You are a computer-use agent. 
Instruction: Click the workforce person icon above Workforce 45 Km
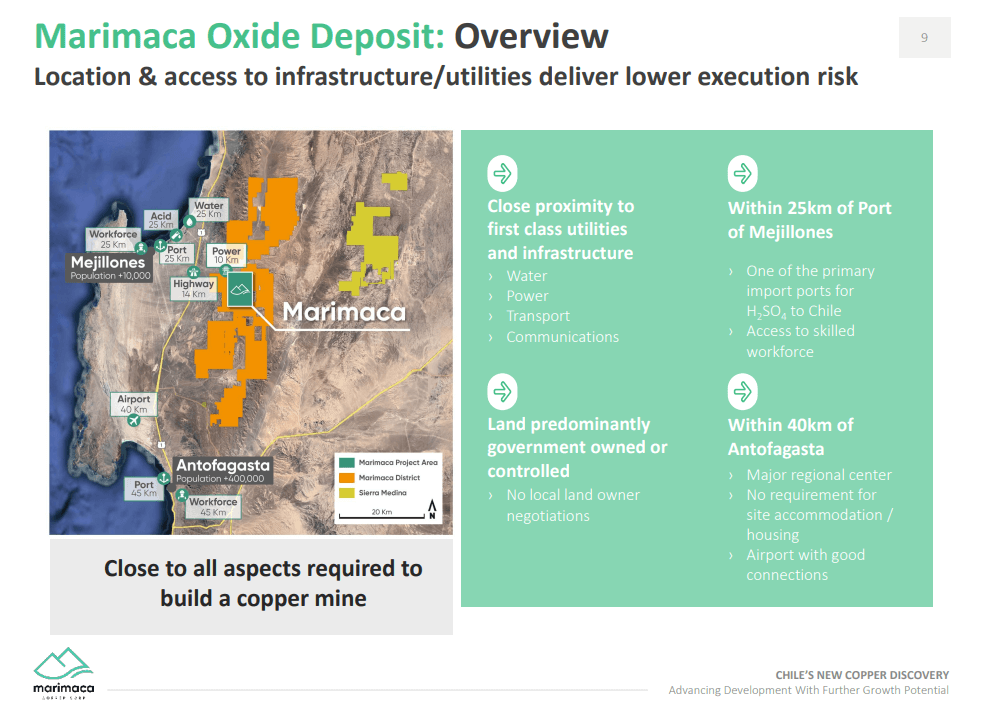coord(182,495)
